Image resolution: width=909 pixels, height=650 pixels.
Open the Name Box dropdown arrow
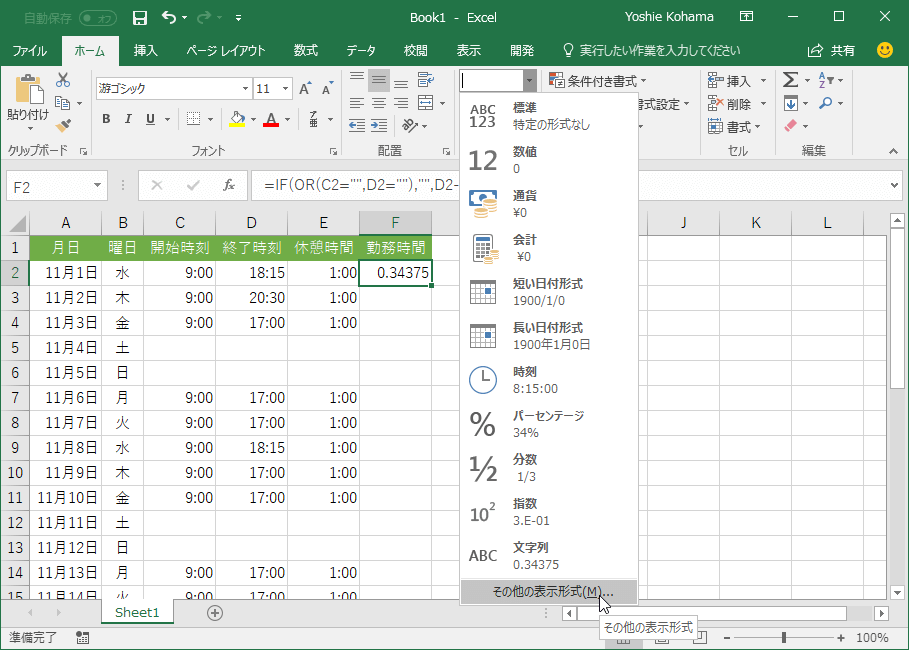(97, 185)
